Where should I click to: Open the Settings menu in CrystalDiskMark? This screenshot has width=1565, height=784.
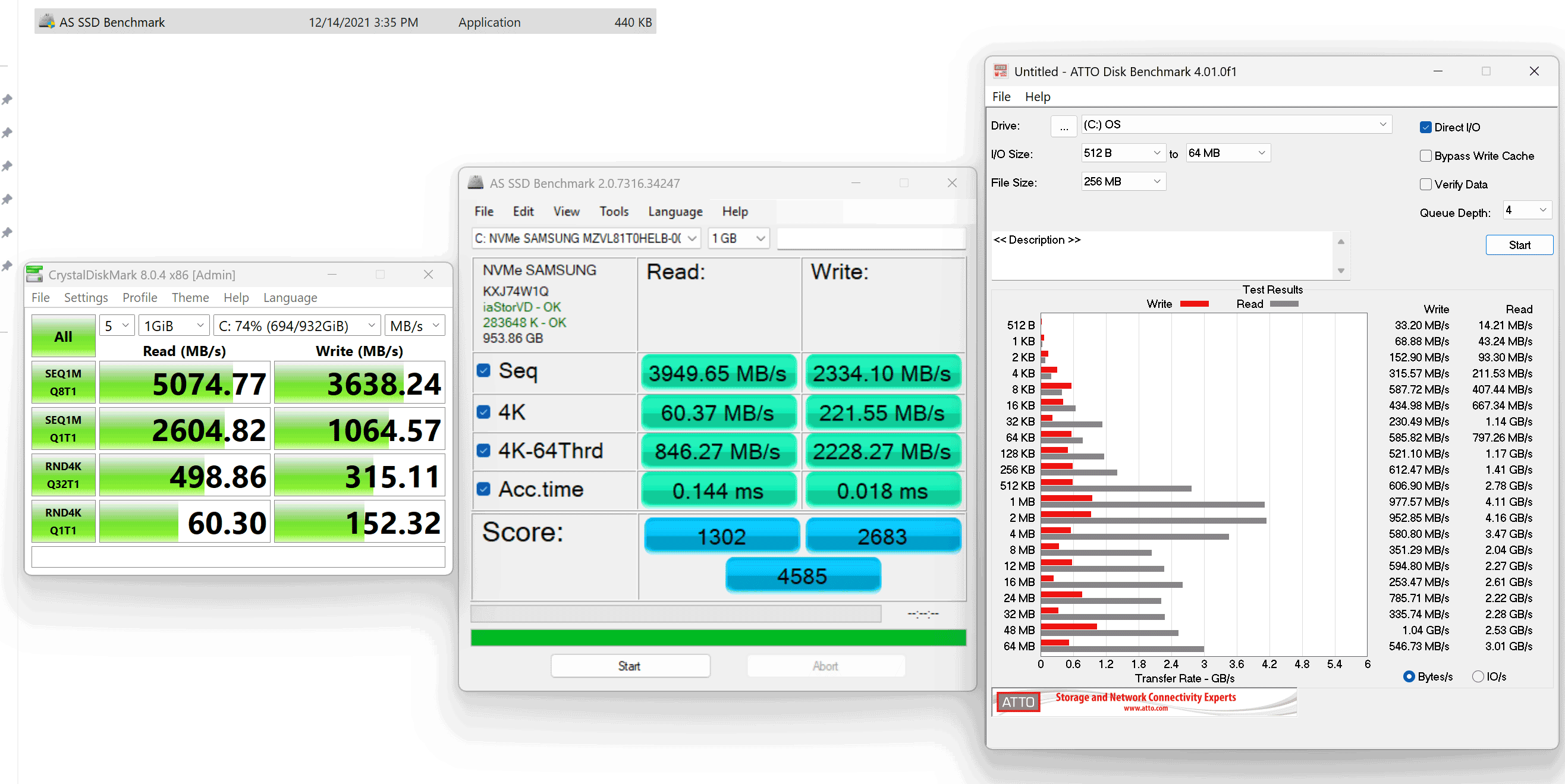pos(86,298)
